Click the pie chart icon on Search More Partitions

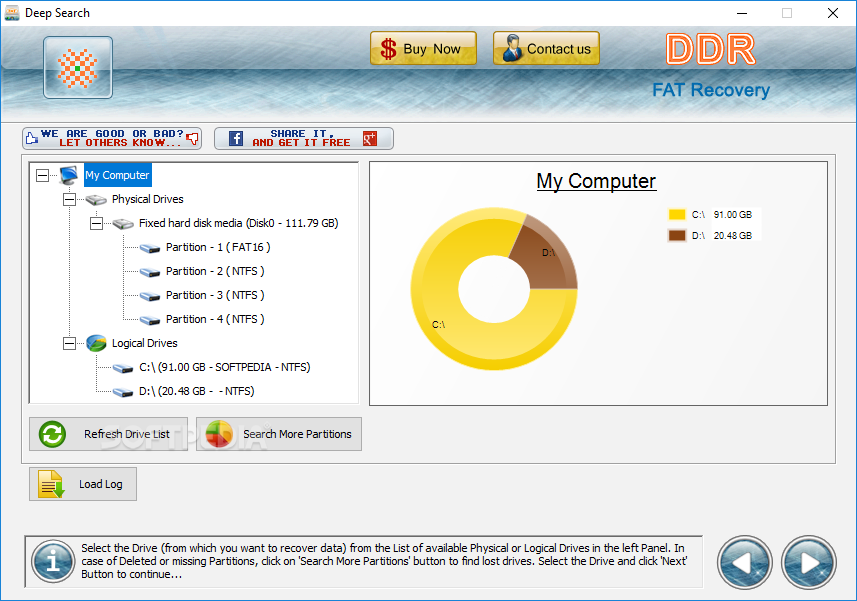coord(220,434)
